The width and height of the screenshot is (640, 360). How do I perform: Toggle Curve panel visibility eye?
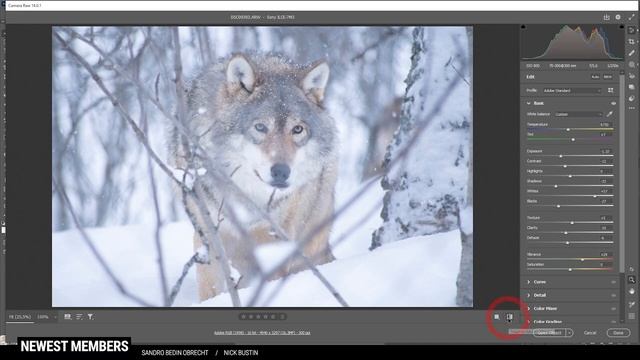pyautogui.click(x=613, y=282)
